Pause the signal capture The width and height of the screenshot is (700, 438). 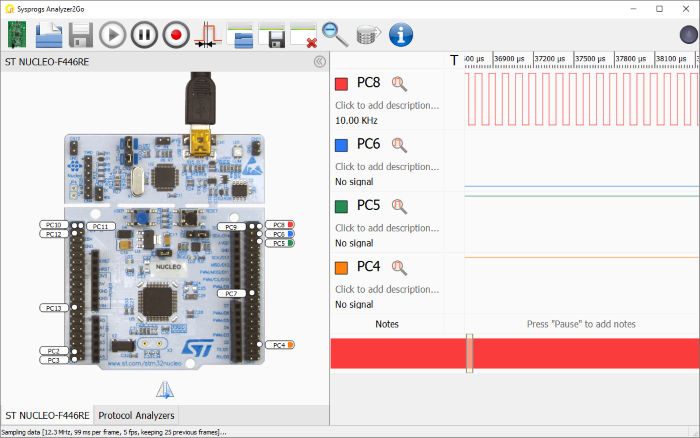(x=144, y=34)
